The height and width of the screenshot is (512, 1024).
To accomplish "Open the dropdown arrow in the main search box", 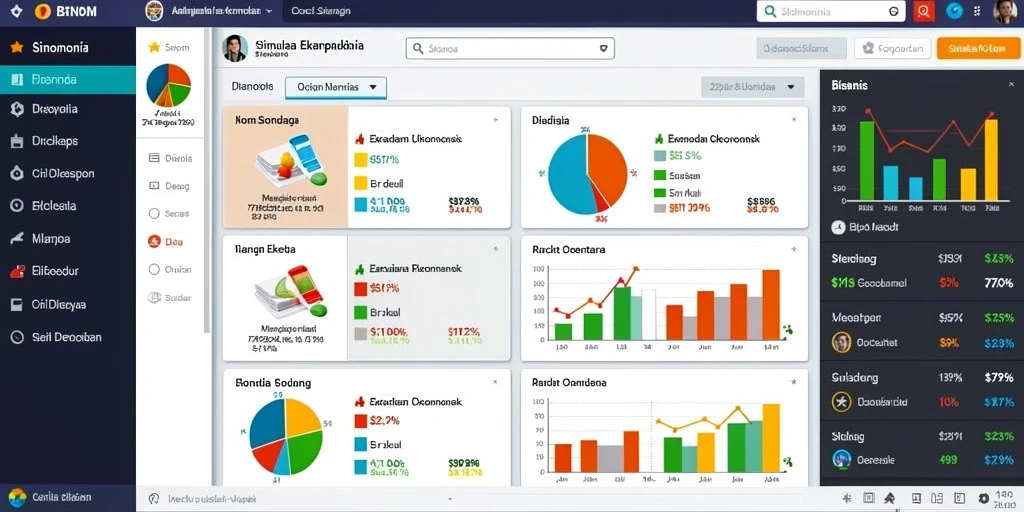I will pyautogui.click(x=603, y=48).
